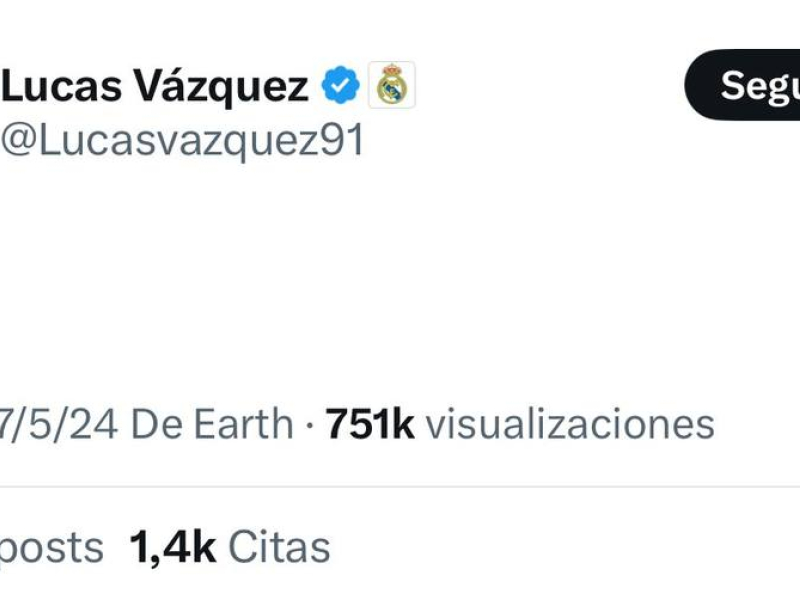Open Lucas Vázquez's profile name
800x600 pixels.
pyautogui.click(x=155, y=88)
